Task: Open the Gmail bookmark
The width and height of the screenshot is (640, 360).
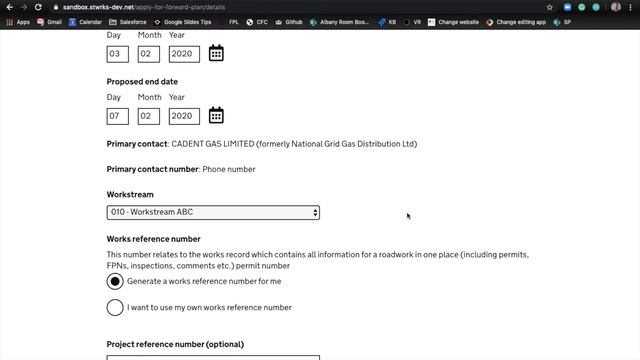Action: (49, 22)
